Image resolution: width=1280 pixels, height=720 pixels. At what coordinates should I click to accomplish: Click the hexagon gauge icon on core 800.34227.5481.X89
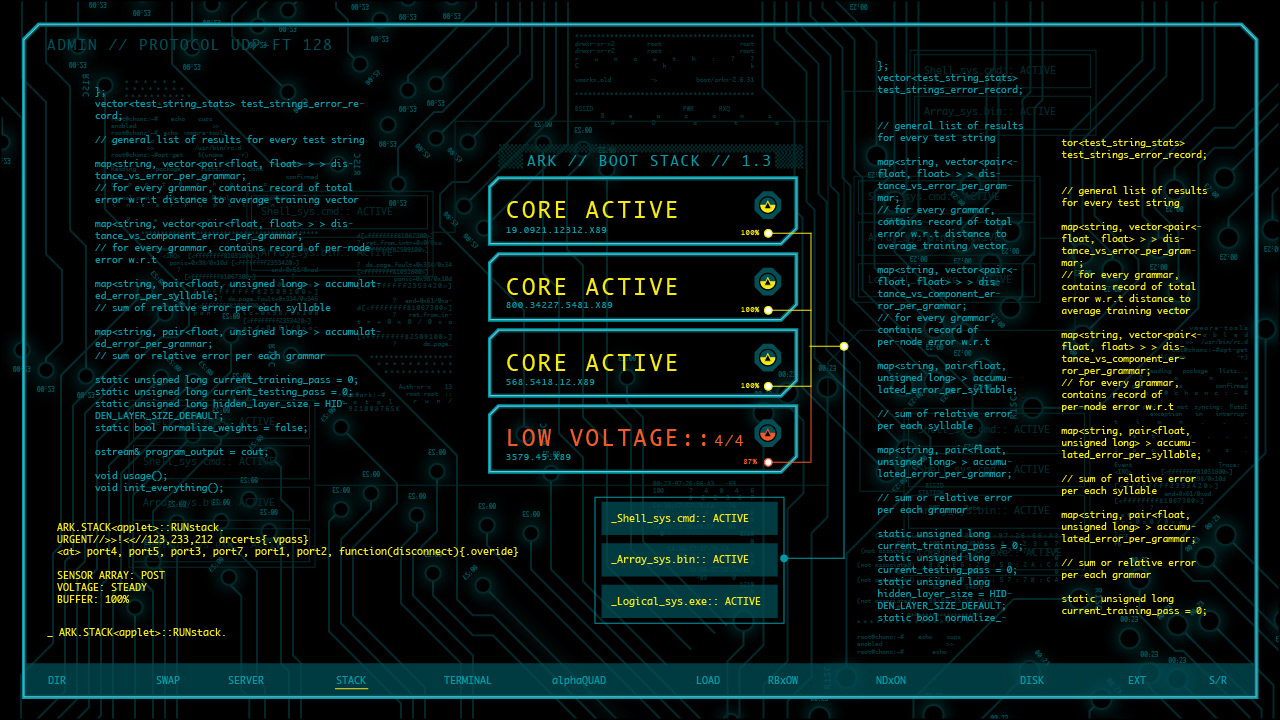coord(767,281)
